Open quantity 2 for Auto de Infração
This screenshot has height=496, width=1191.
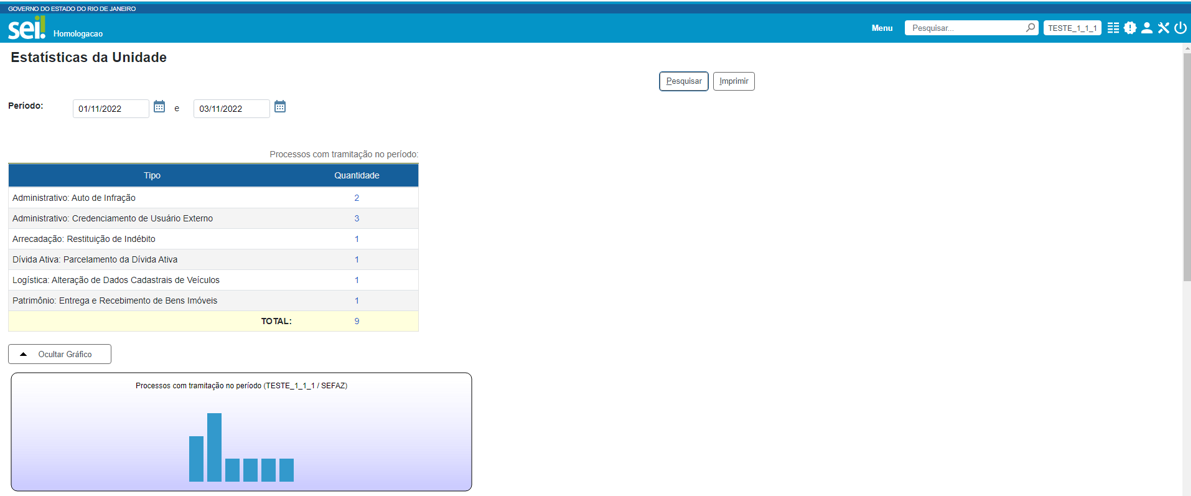356,198
